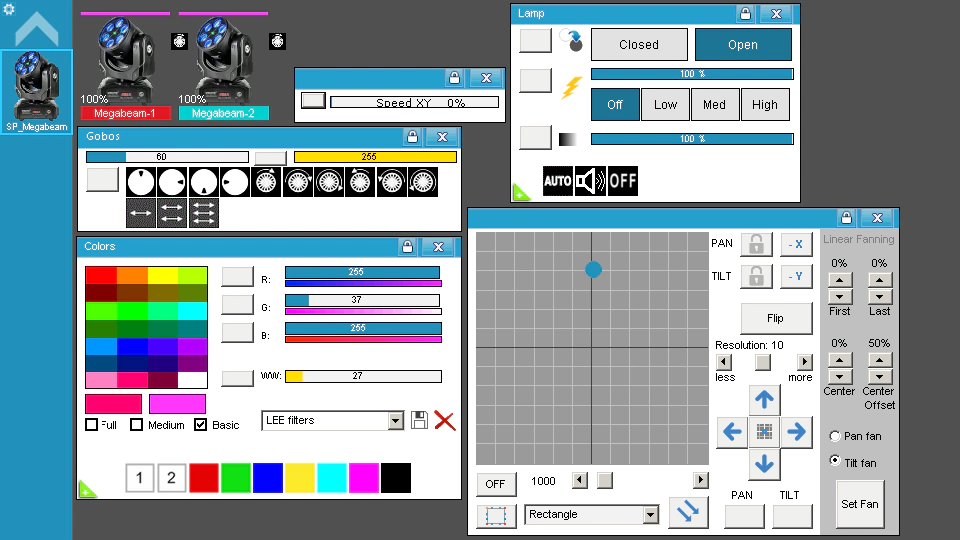Select the Megabeam-1 fixture label
The image size is (960, 540).
[x=125, y=113]
